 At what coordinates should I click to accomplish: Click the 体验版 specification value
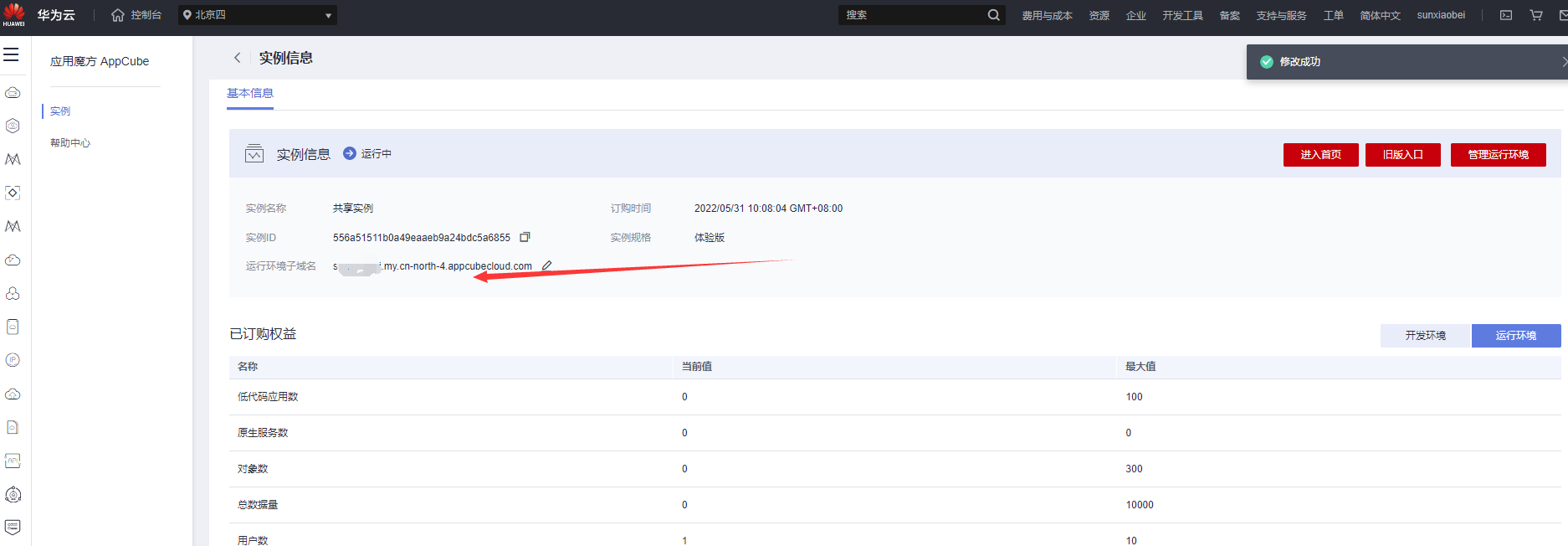[x=710, y=238]
